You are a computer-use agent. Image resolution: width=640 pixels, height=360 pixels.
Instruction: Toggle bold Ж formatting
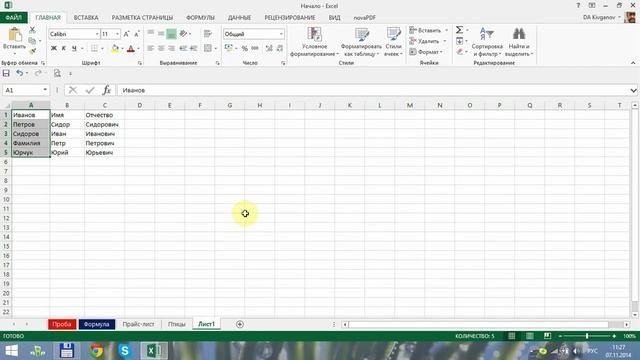pos(53,49)
